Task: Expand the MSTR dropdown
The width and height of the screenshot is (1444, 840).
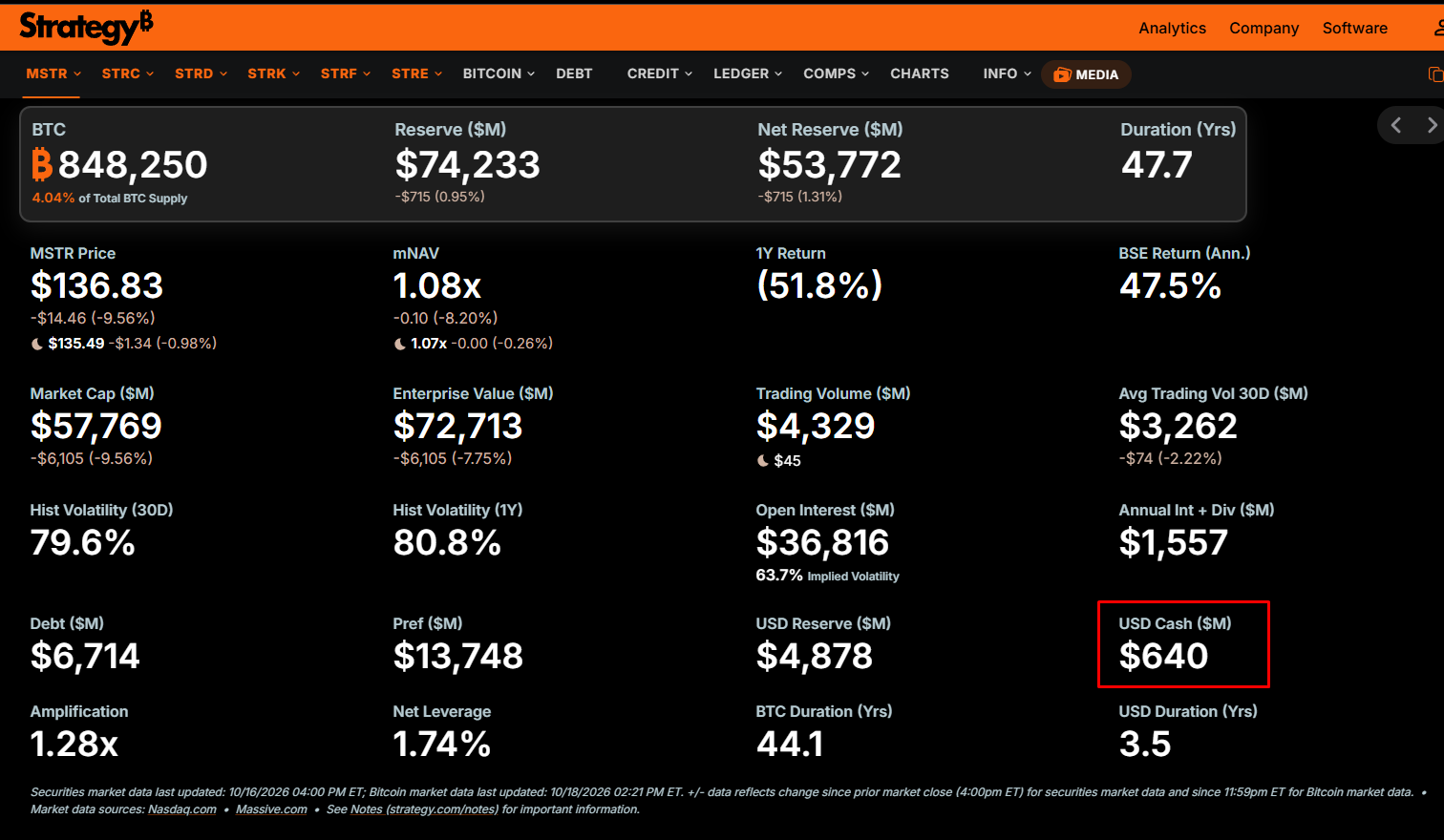Action: point(53,73)
